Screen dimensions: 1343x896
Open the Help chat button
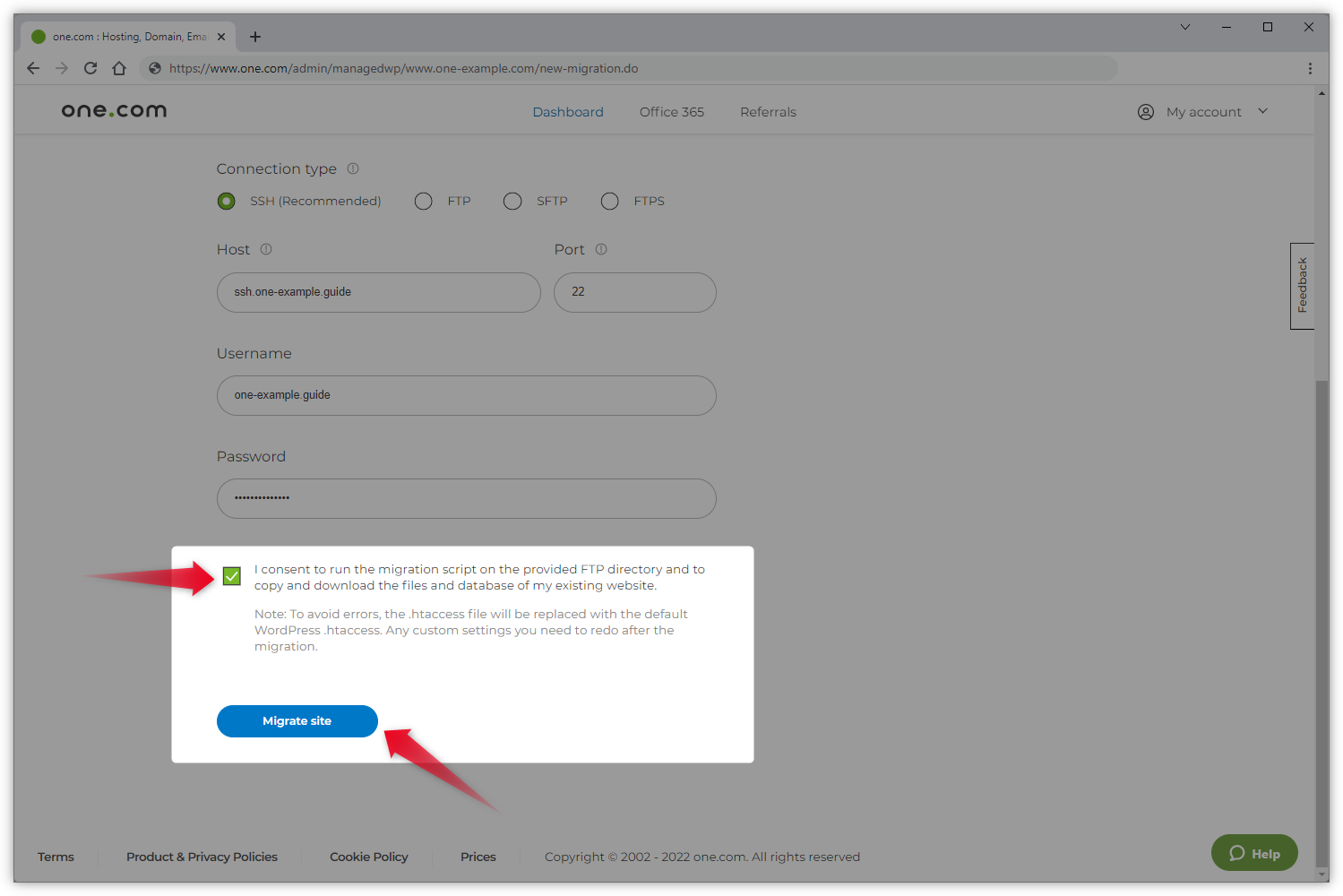(x=1254, y=853)
